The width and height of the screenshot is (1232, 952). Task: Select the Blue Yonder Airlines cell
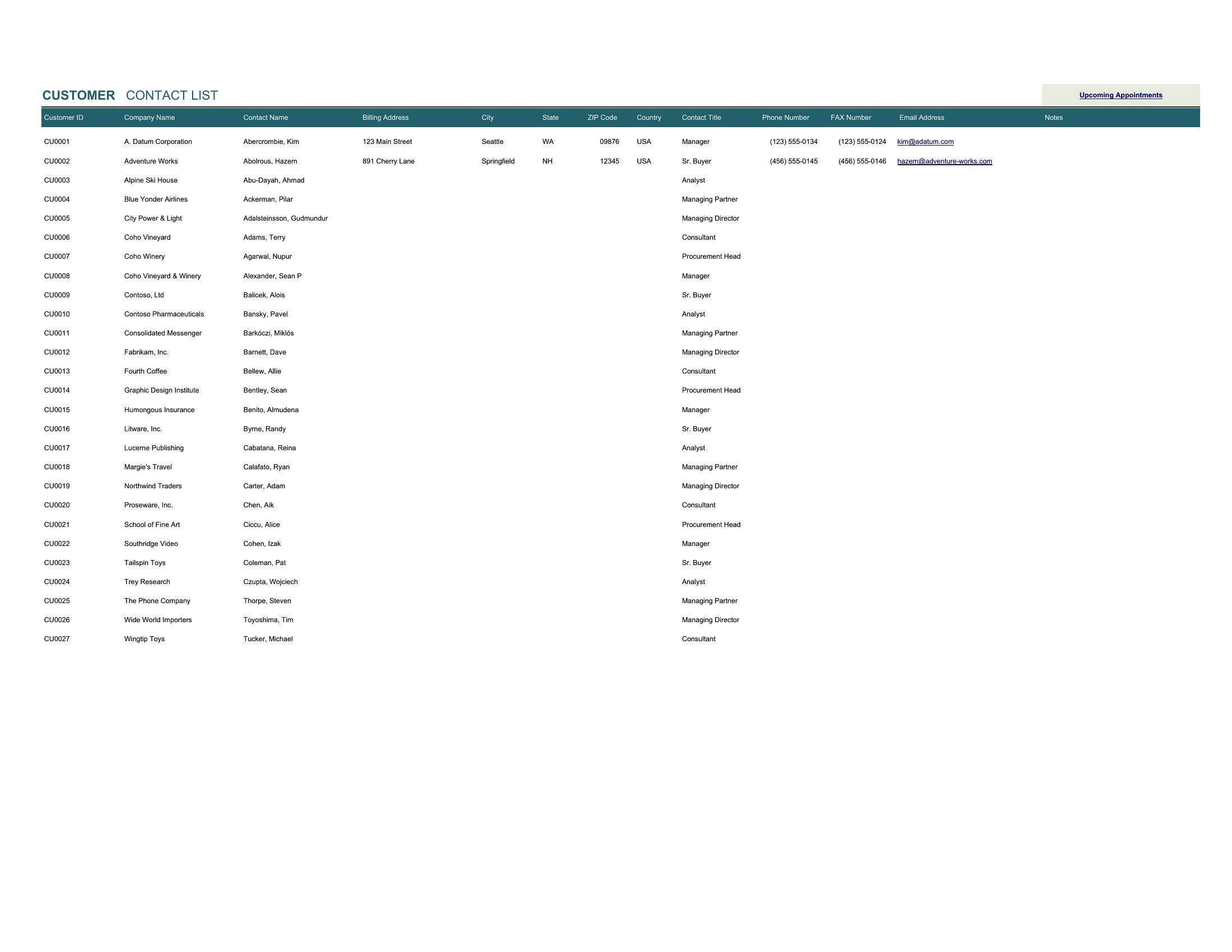pyautogui.click(x=156, y=200)
